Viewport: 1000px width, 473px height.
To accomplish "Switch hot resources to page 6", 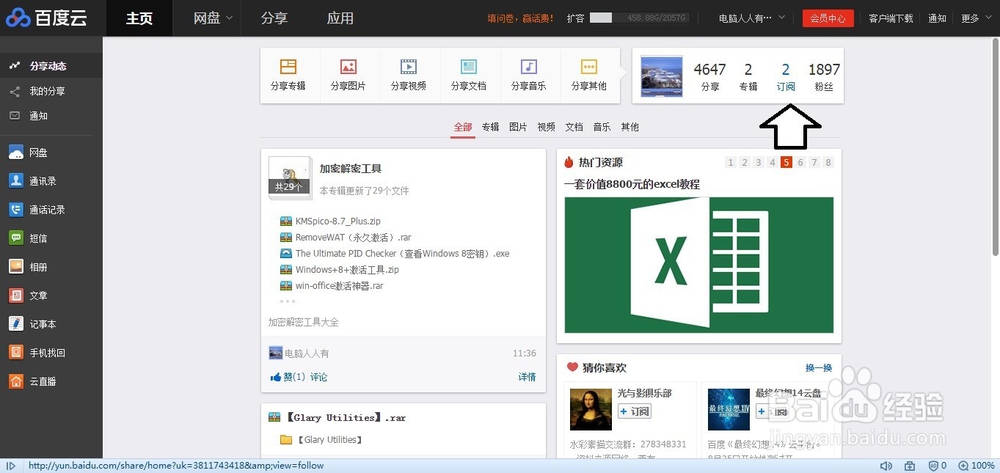I will (800, 163).
